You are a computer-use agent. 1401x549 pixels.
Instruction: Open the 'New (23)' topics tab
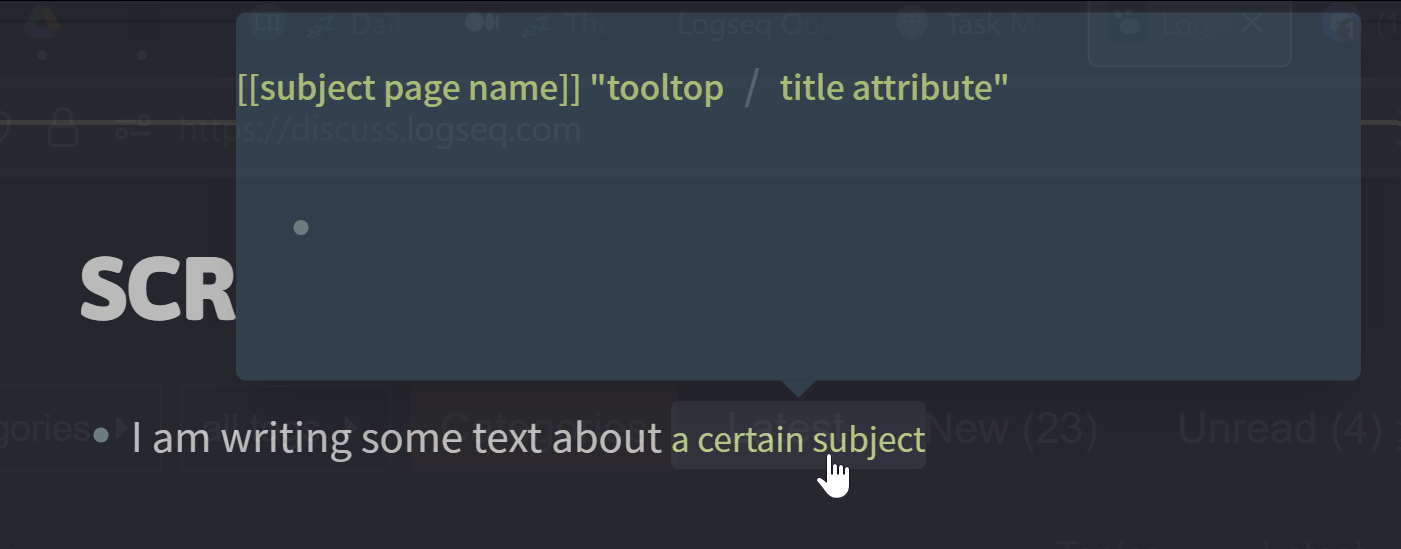1014,428
